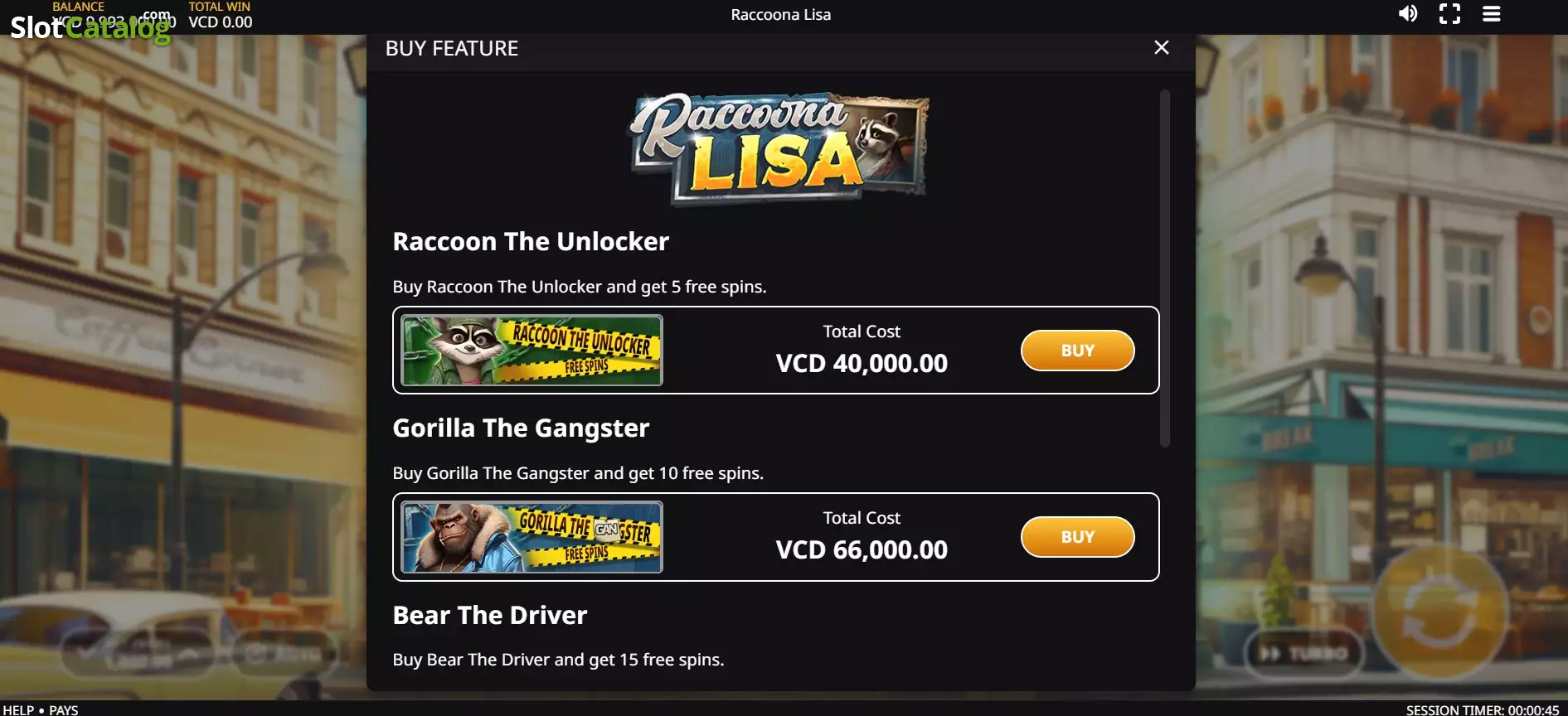Viewport: 1568px width, 716px height.
Task: Enter fullscreen mode
Action: (x=1449, y=13)
